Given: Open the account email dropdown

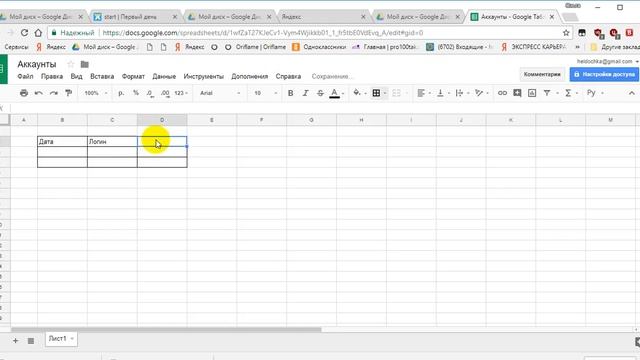Looking at the screenshot, I should click(607, 61).
